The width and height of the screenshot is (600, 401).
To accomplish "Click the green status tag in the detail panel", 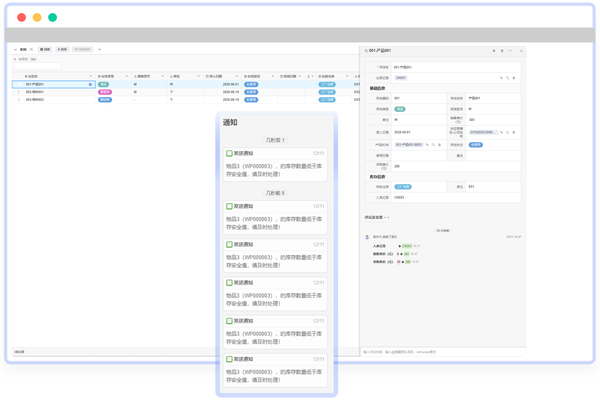I will [400, 109].
